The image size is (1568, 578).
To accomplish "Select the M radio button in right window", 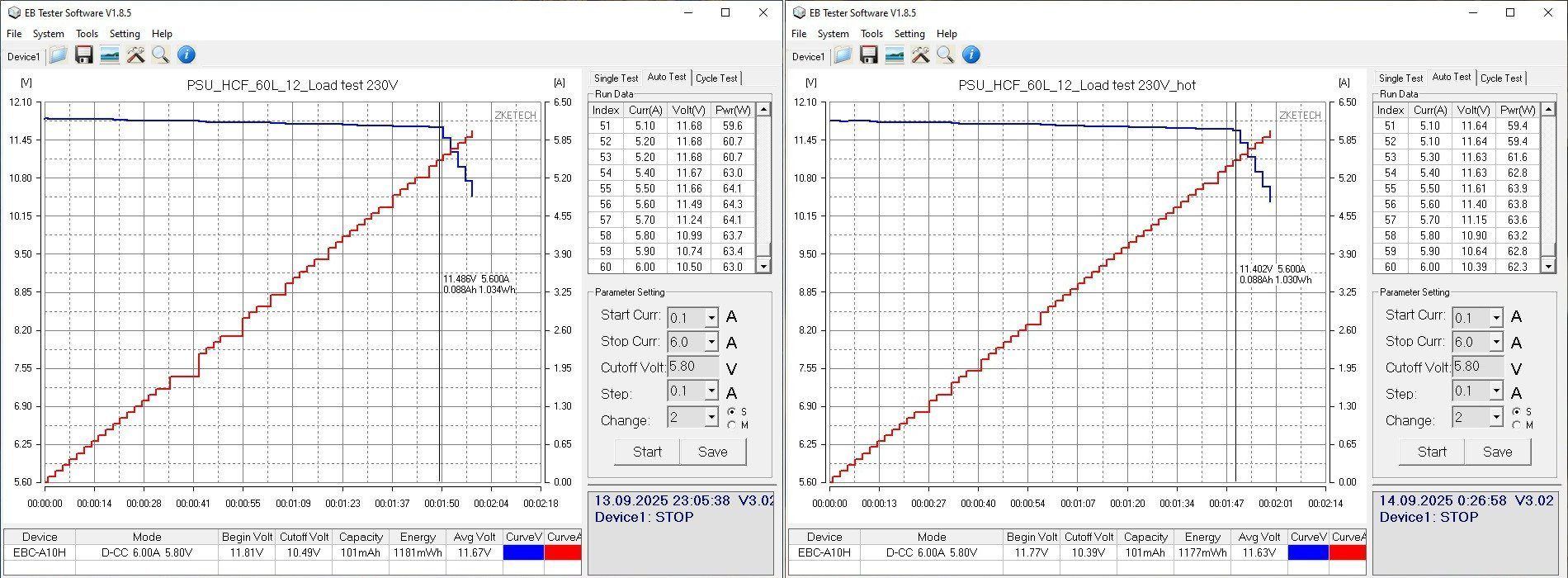I will click(x=1517, y=425).
